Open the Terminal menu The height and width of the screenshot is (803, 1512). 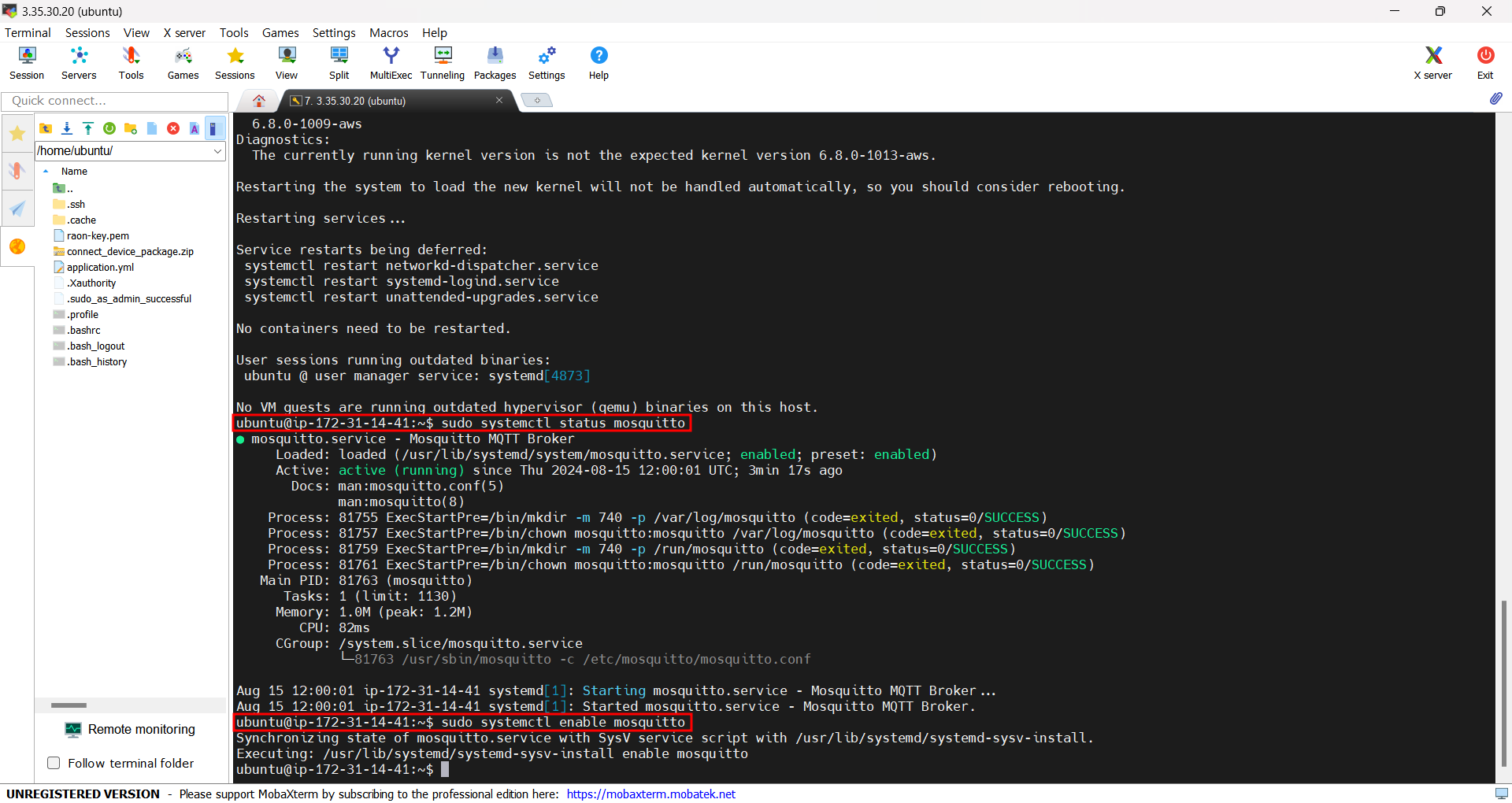pyautogui.click(x=28, y=32)
